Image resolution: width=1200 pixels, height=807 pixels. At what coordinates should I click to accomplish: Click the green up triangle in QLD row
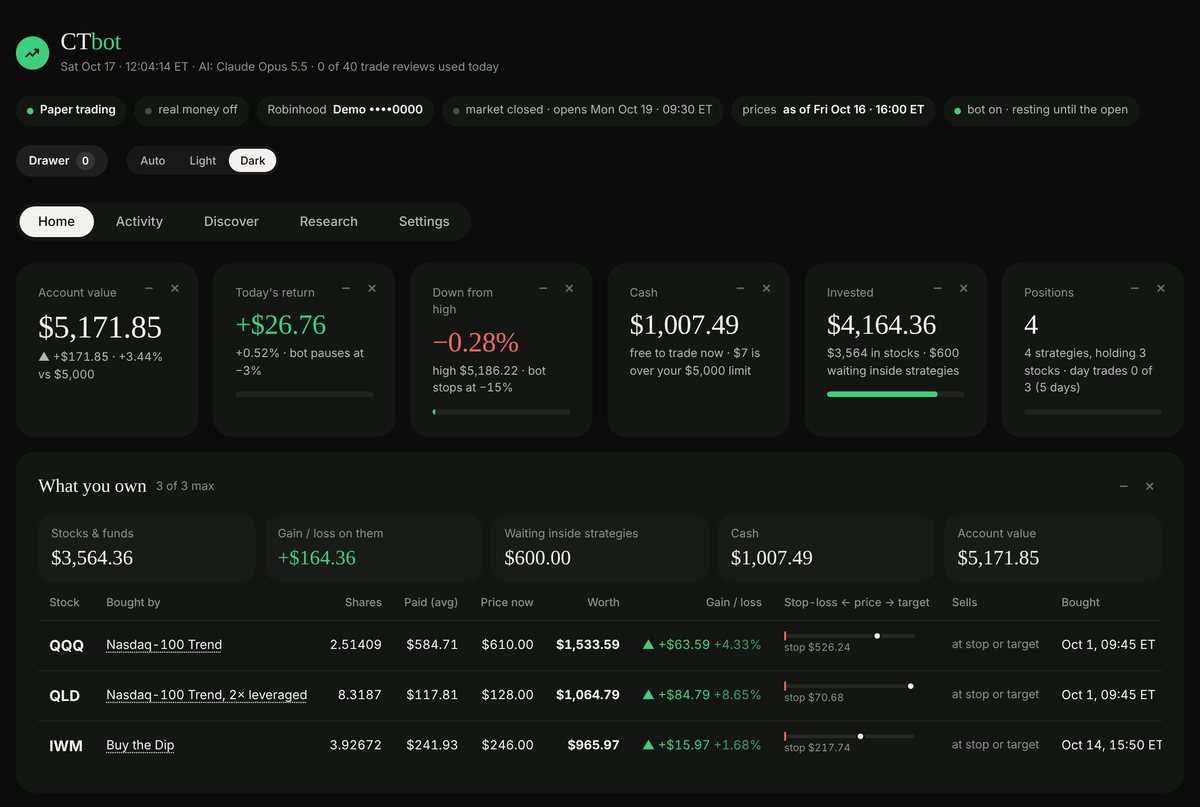click(648, 695)
